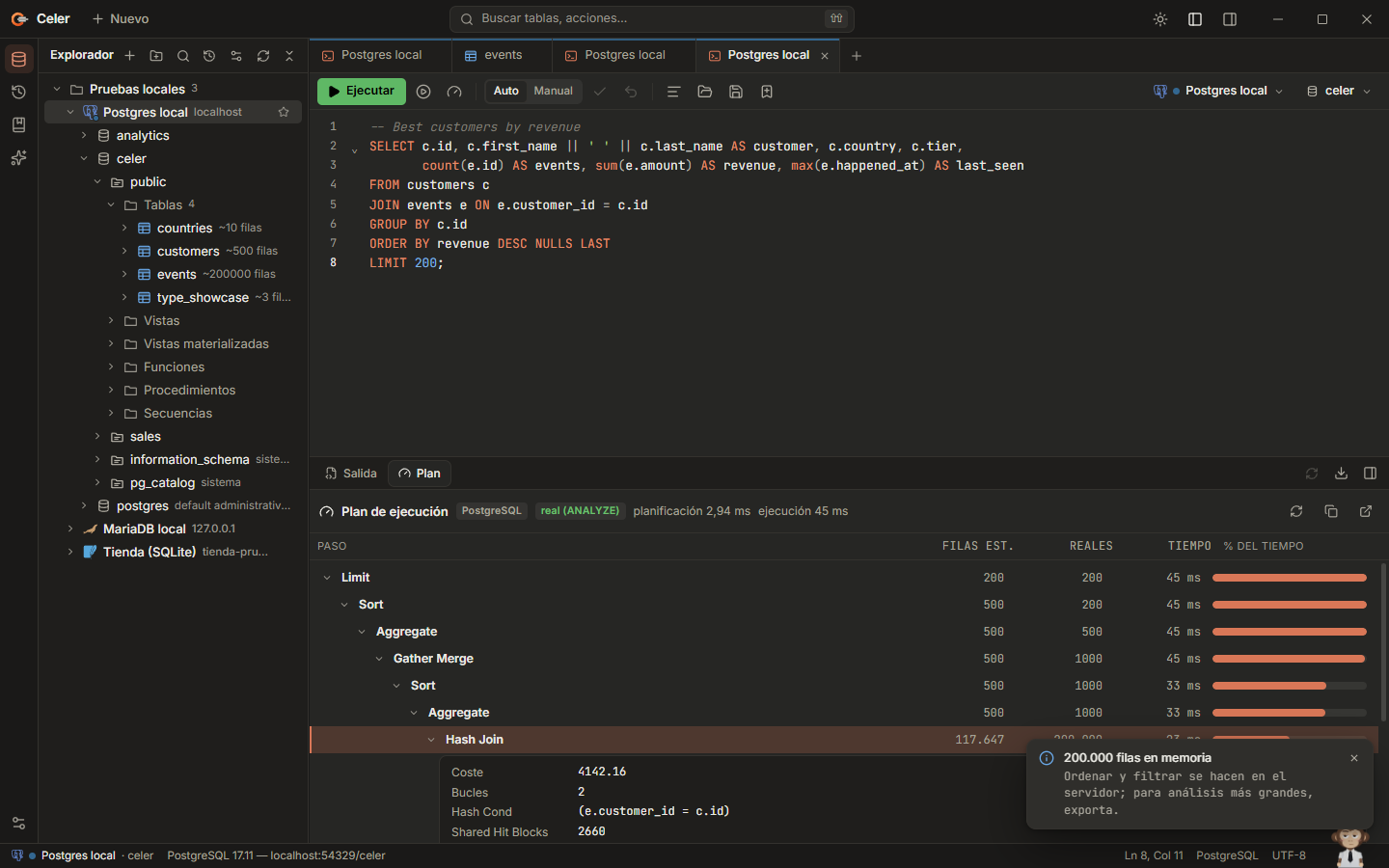This screenshot has height=868, width=1389.
Task: Refresh the Explorador tree
Action: coord(263,56)
